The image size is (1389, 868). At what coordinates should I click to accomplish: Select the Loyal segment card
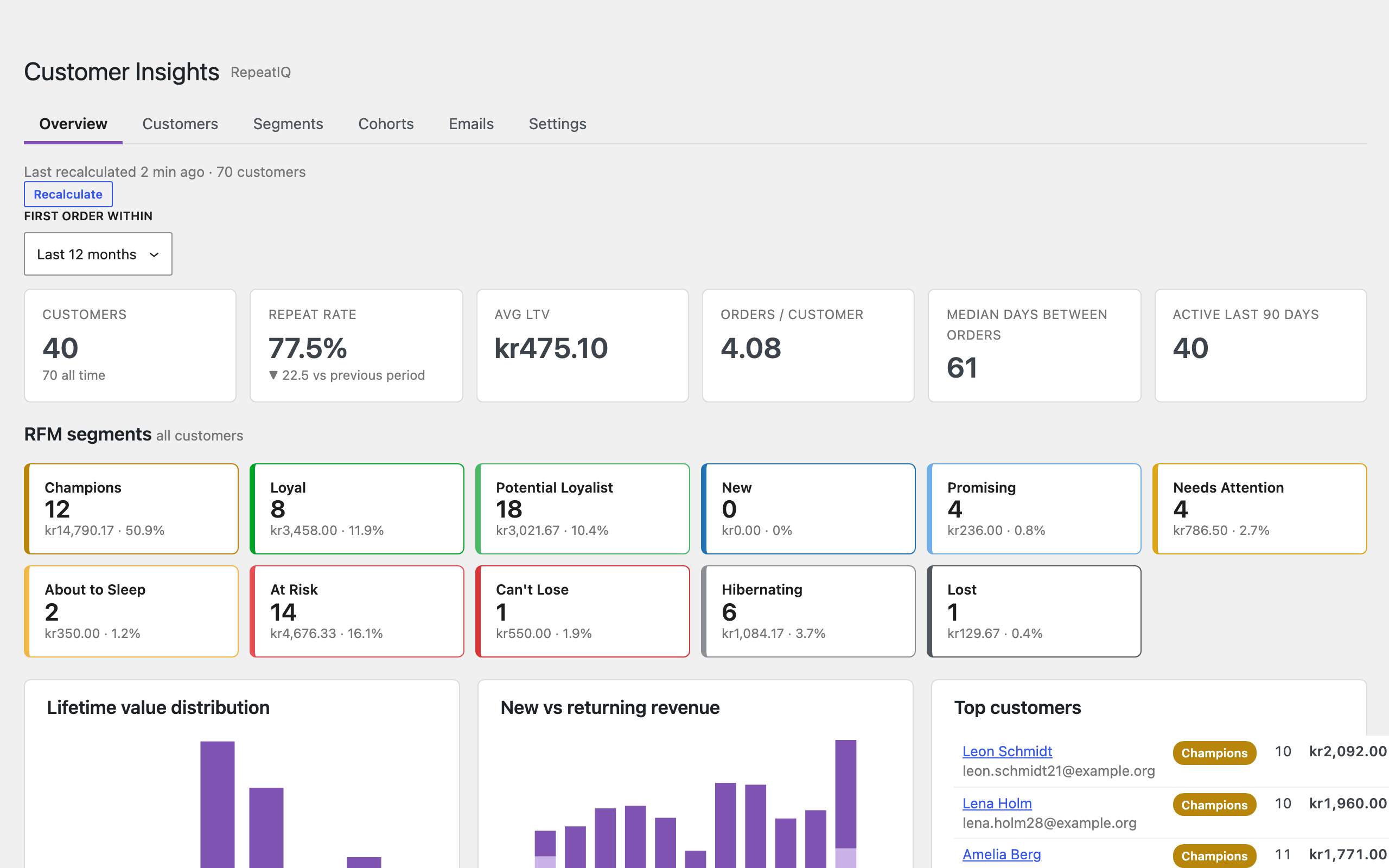point(357,509)
